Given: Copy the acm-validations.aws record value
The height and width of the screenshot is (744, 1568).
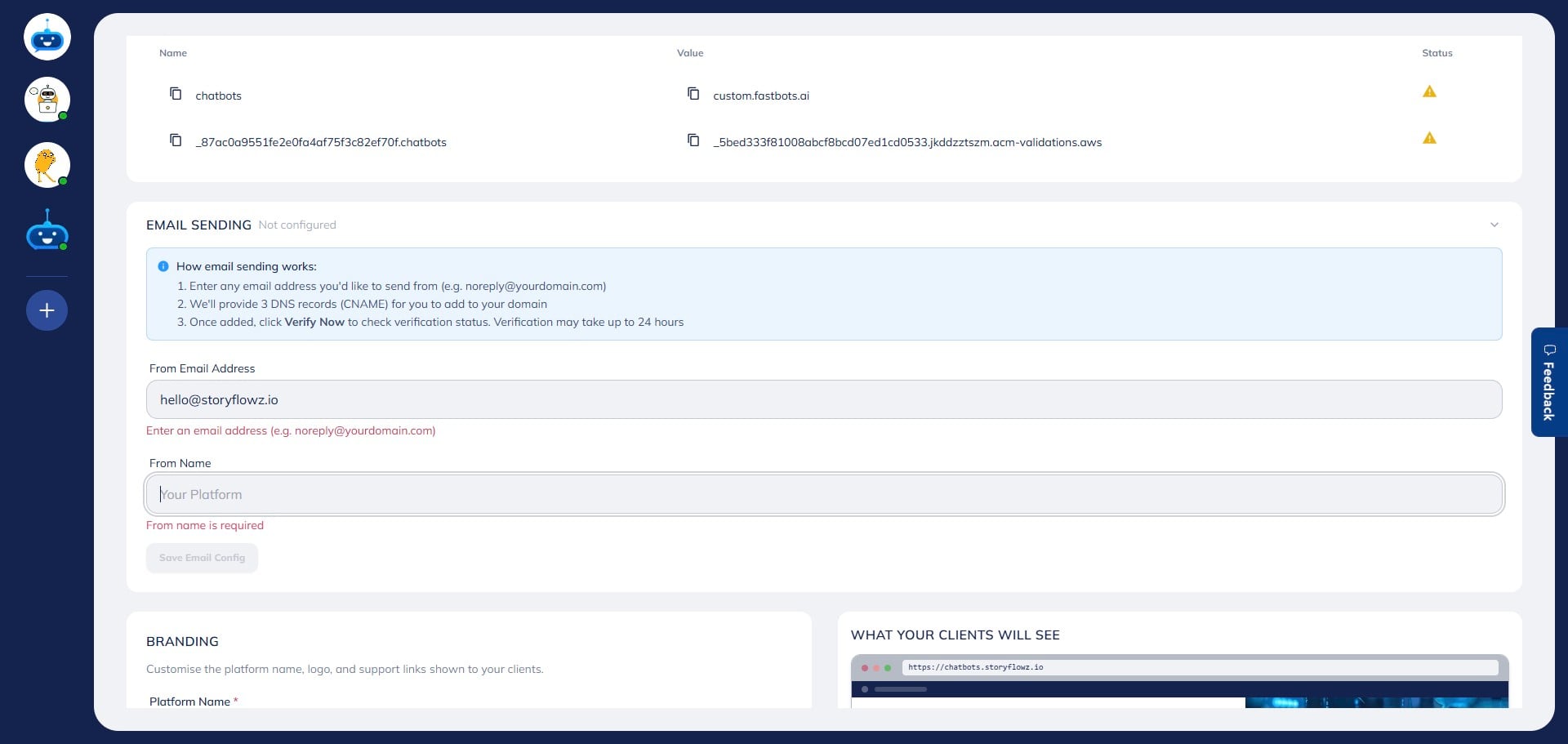Looking at the screenshot, I should tap(693, 140).
